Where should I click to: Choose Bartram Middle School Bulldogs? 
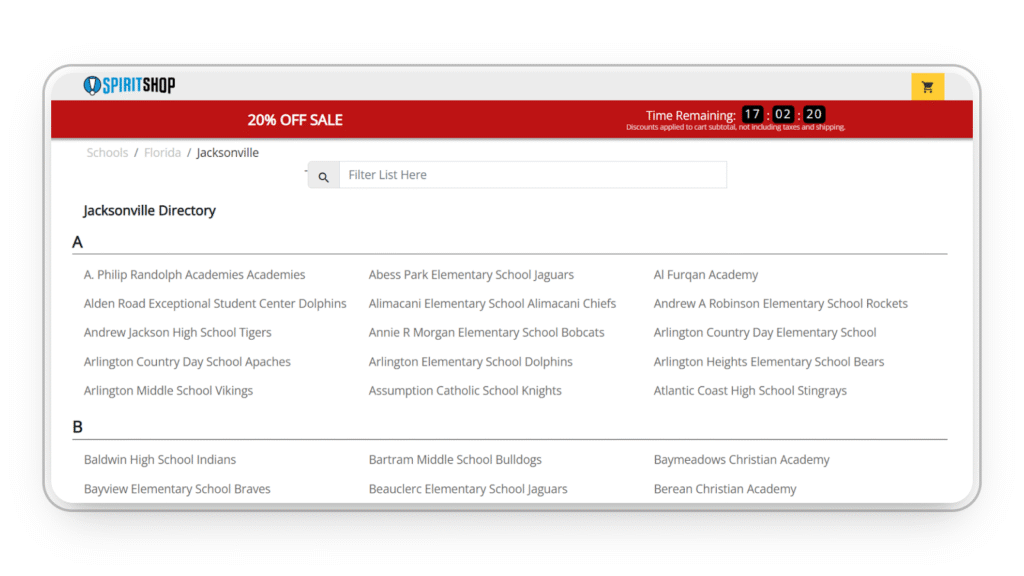[455, 460]
